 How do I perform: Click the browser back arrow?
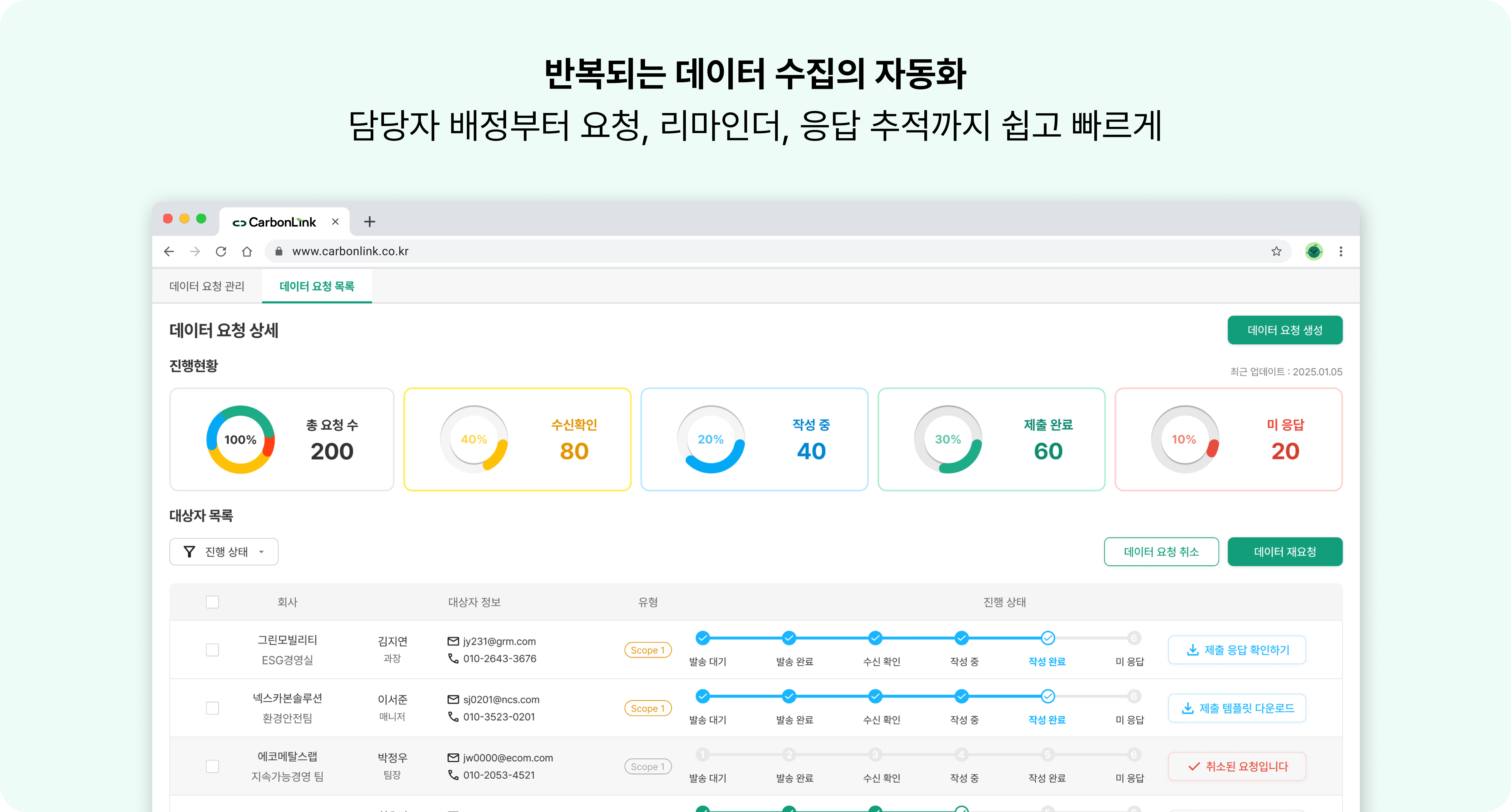tap(169, 251)
